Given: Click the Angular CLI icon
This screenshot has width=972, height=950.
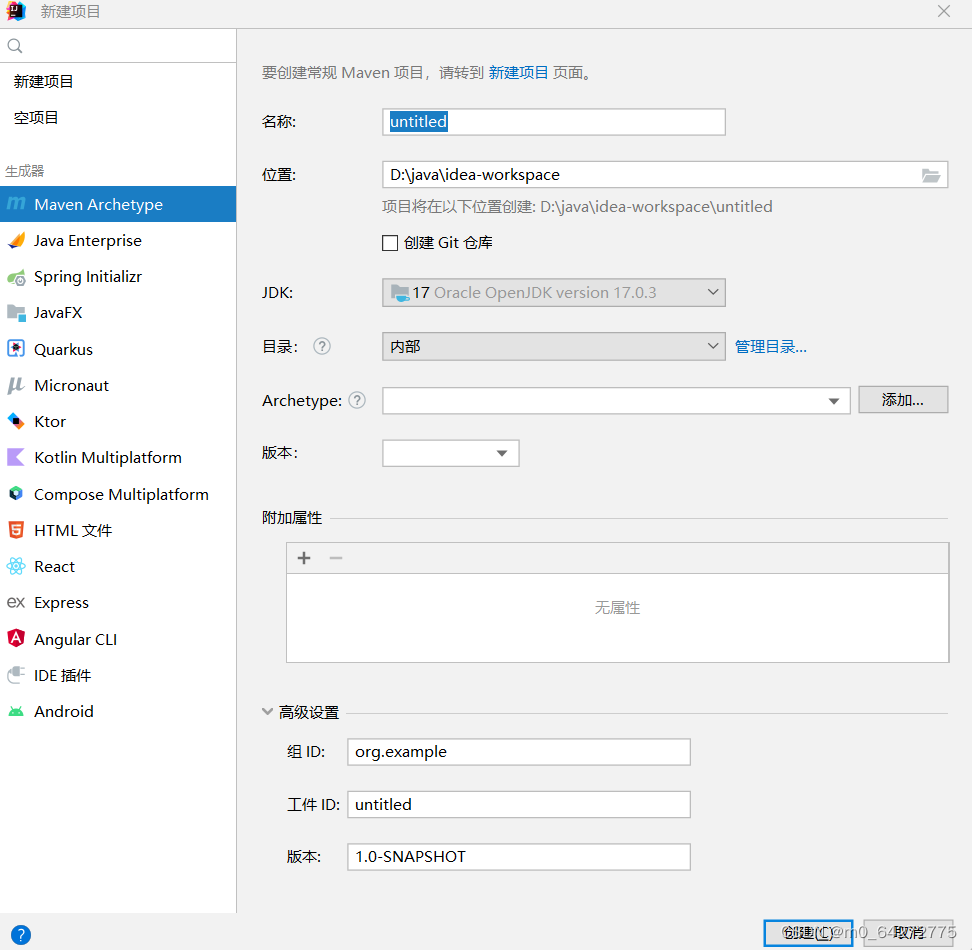Looking at the screenshot, I should click(16, 638).
